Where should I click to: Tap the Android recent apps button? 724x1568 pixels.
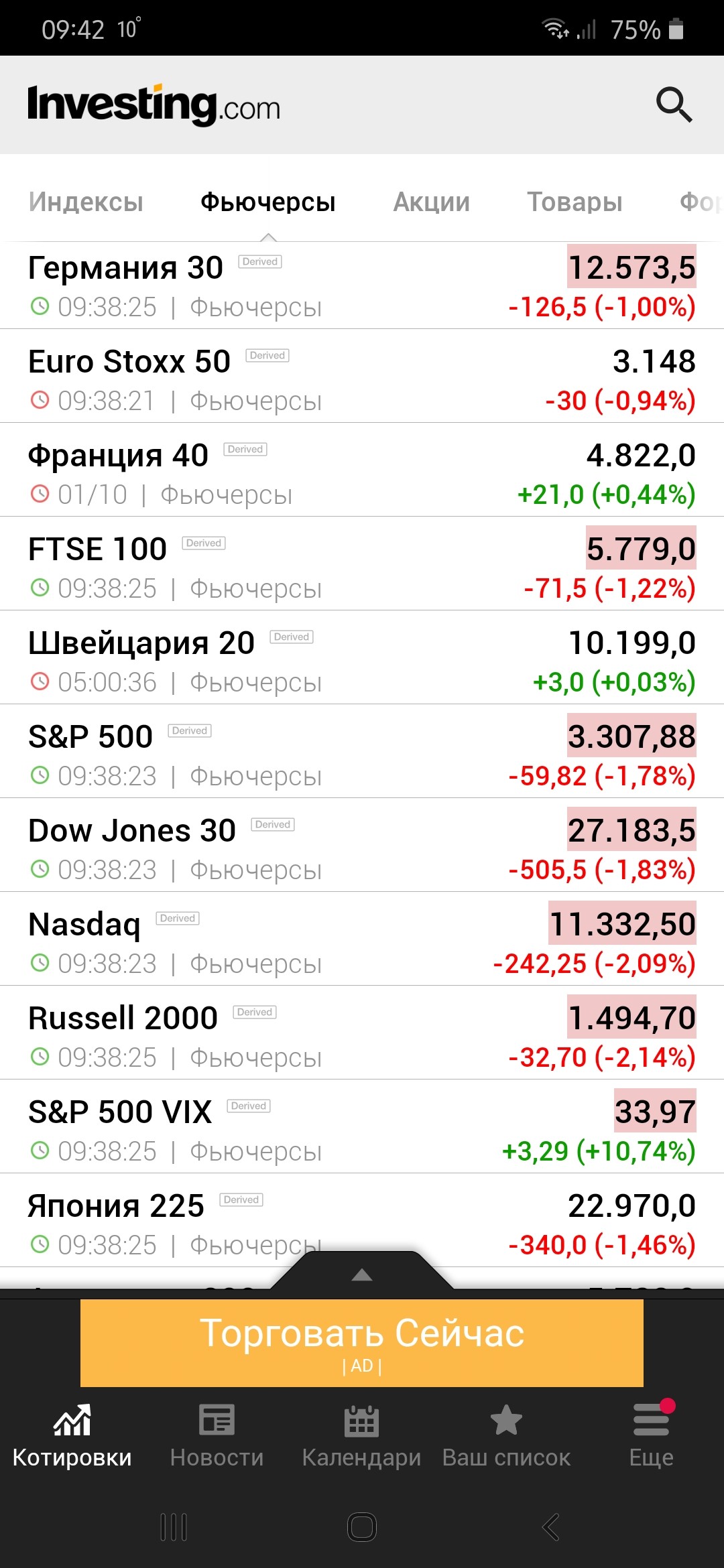[x=174, y=1527]
